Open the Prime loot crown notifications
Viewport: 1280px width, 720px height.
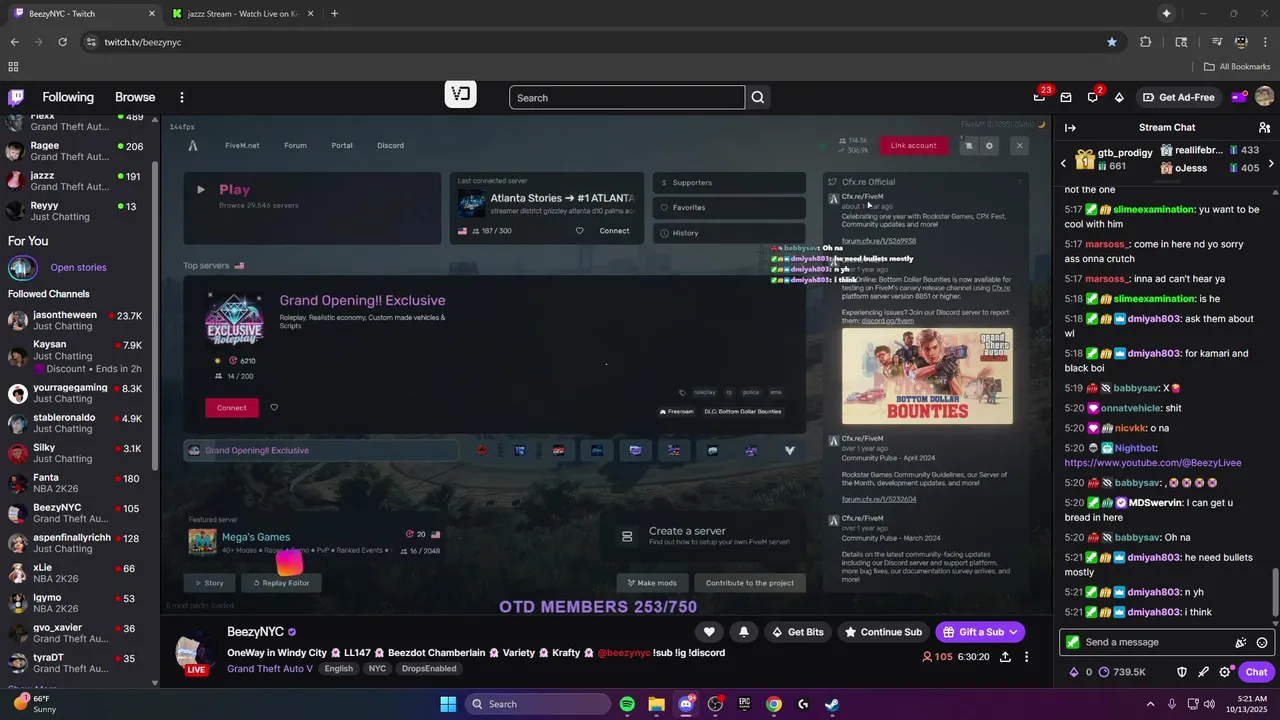click(x=1040, y=97)
